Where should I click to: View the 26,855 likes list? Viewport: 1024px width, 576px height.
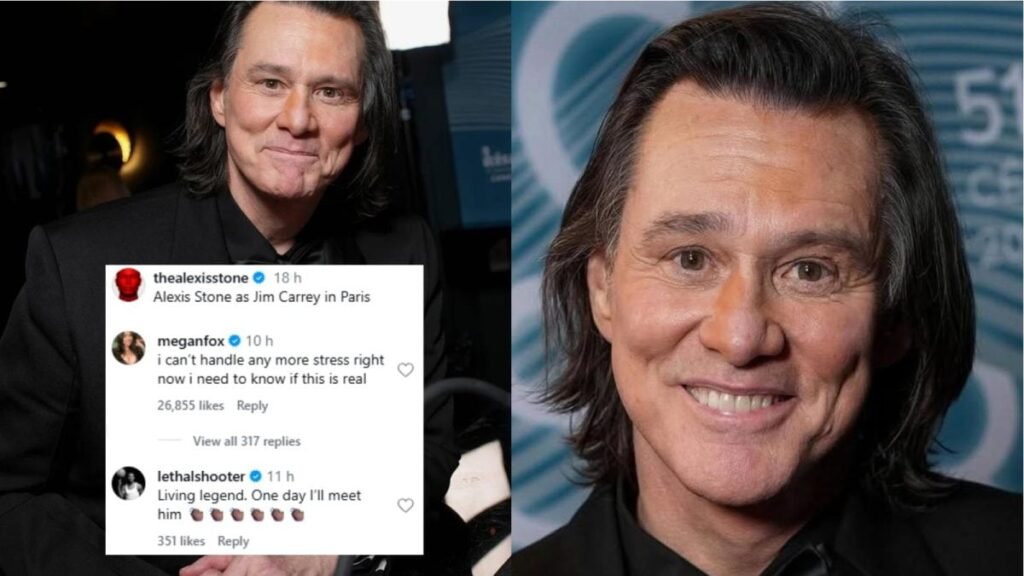click(x=190, y=406)
